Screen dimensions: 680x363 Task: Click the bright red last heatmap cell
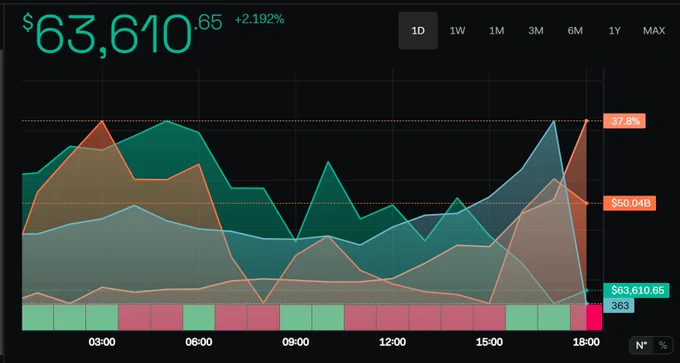[x=594, y=317]
